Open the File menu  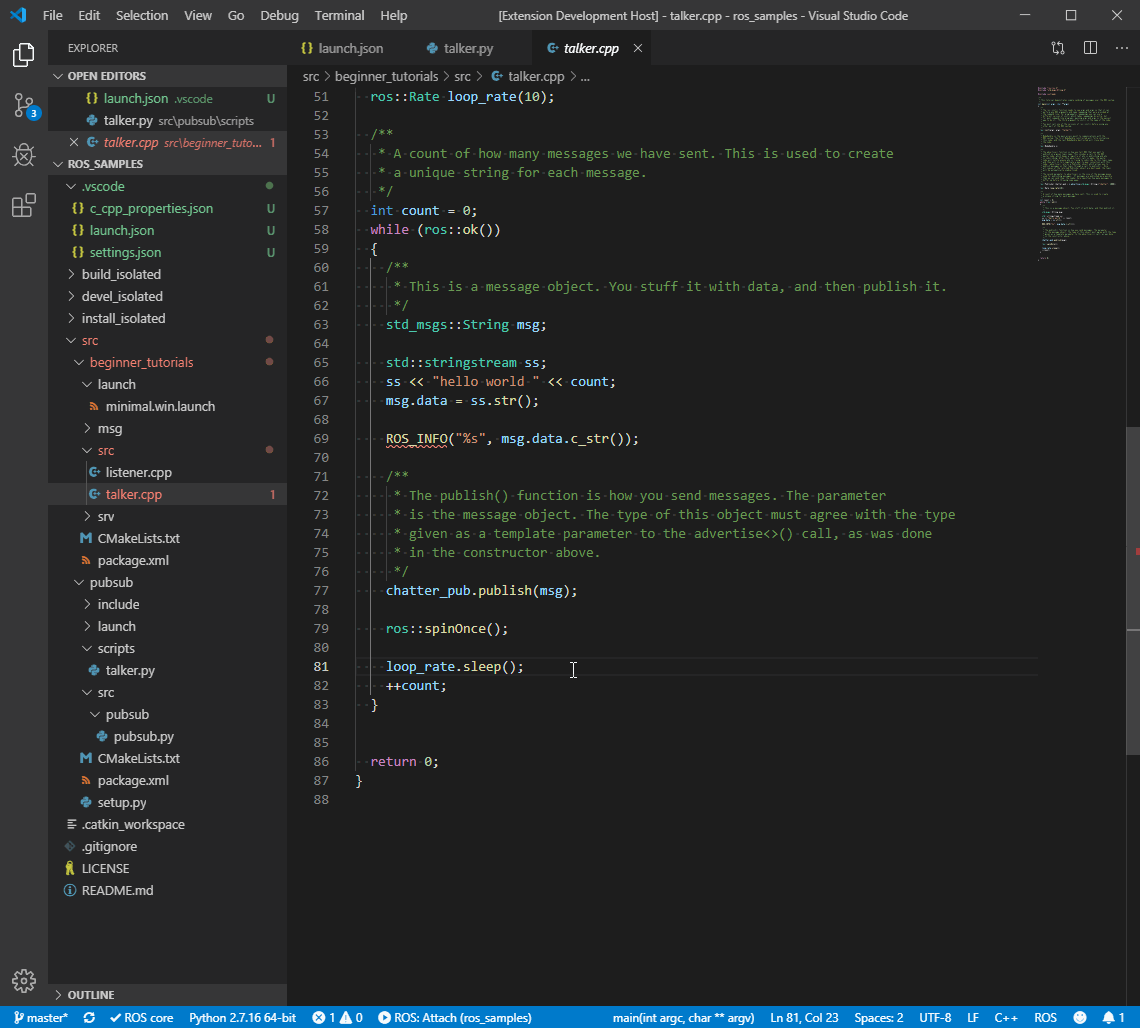point(52,15)
